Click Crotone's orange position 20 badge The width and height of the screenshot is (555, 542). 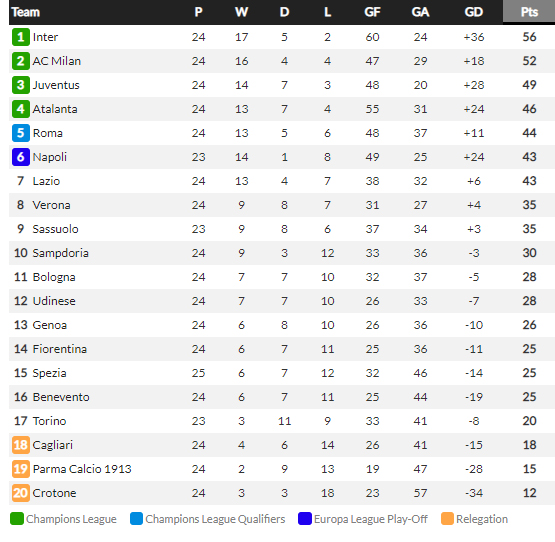21,493
